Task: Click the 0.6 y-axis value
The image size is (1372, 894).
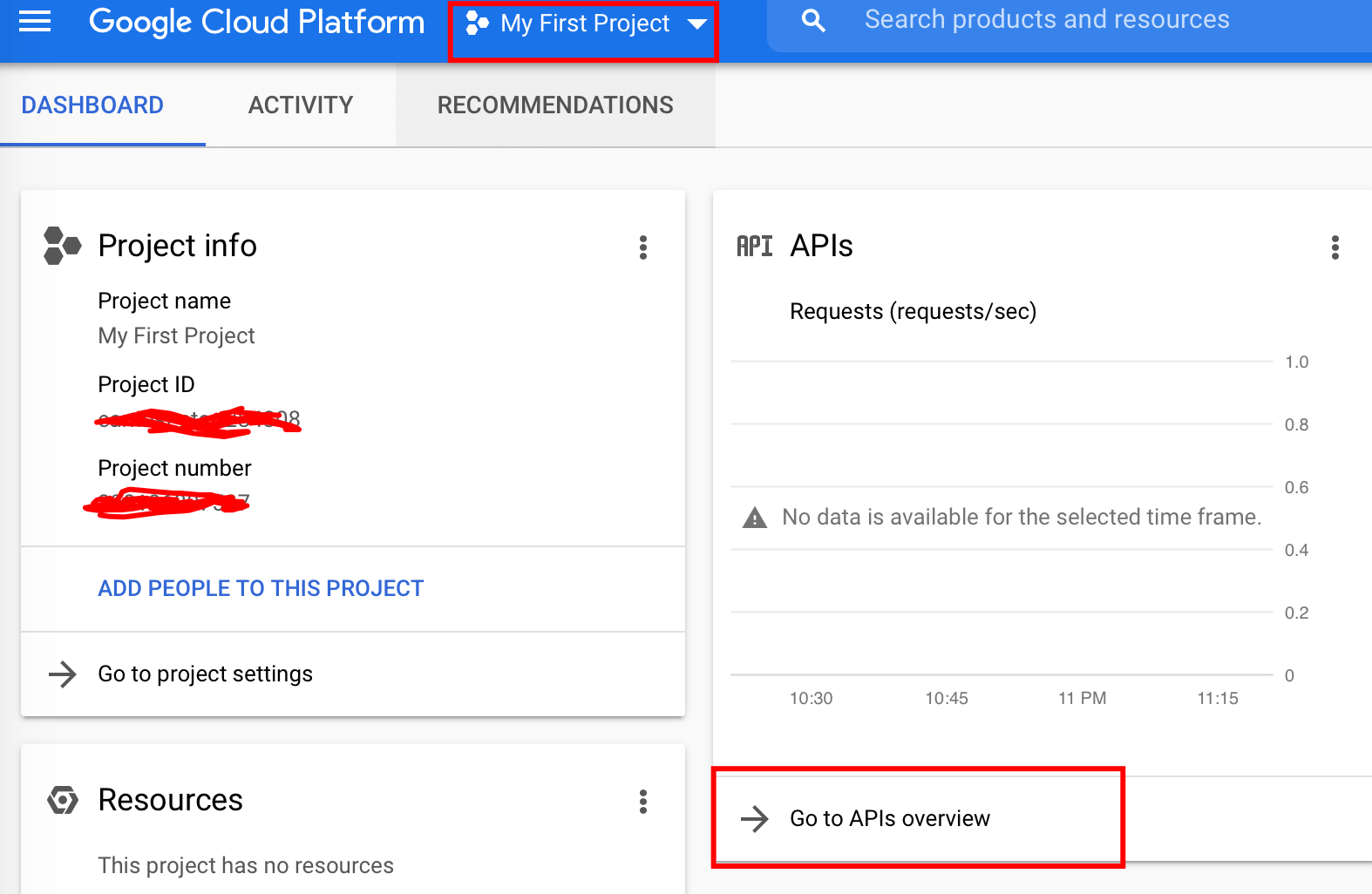Action: [x=1297, y=488]
